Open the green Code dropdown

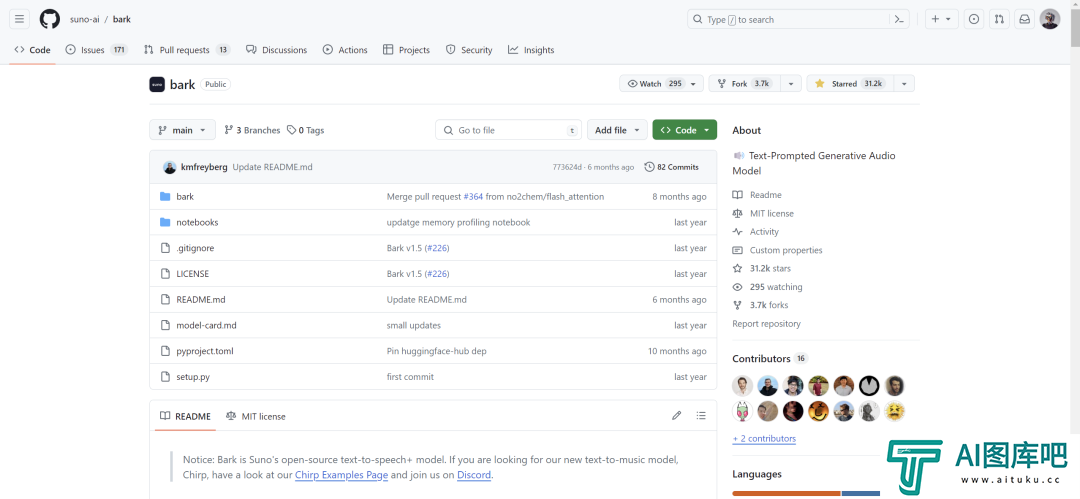[x=685, y=130]
